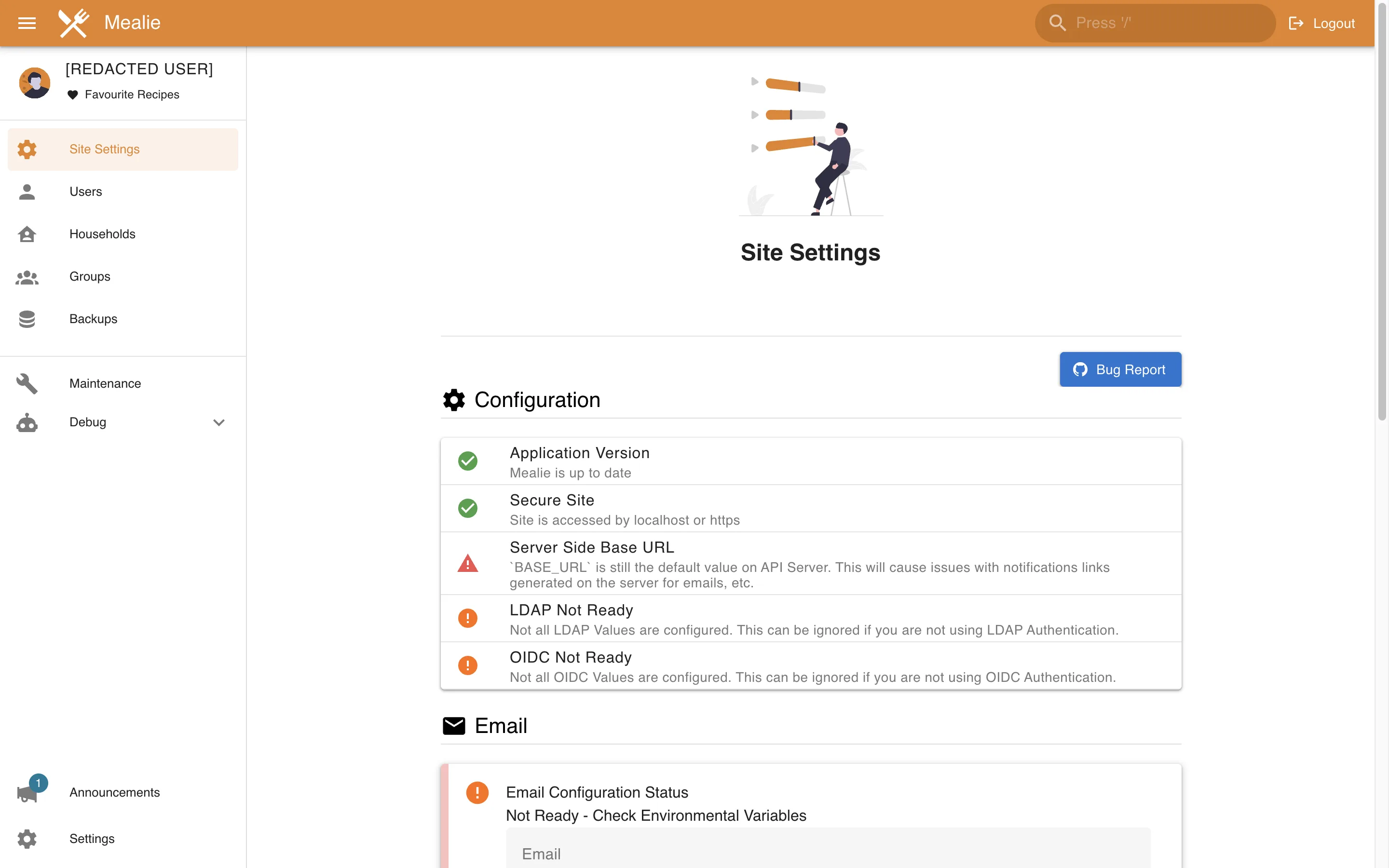Click the orange alert icon for LDAP

[x=468, y=618]
